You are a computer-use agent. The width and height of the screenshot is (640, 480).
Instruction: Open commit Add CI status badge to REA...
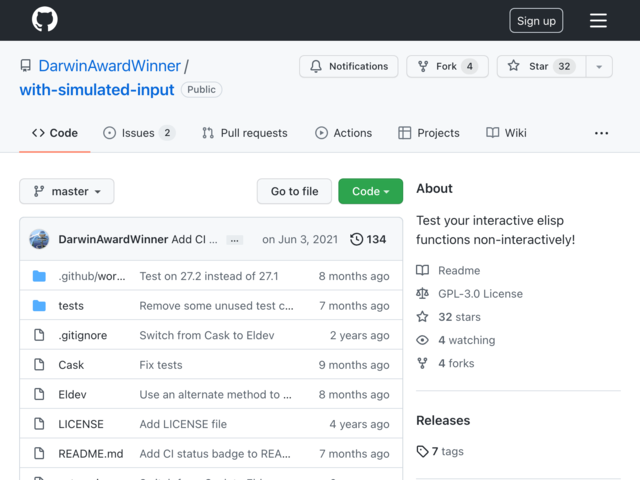[x=215, y=454]
